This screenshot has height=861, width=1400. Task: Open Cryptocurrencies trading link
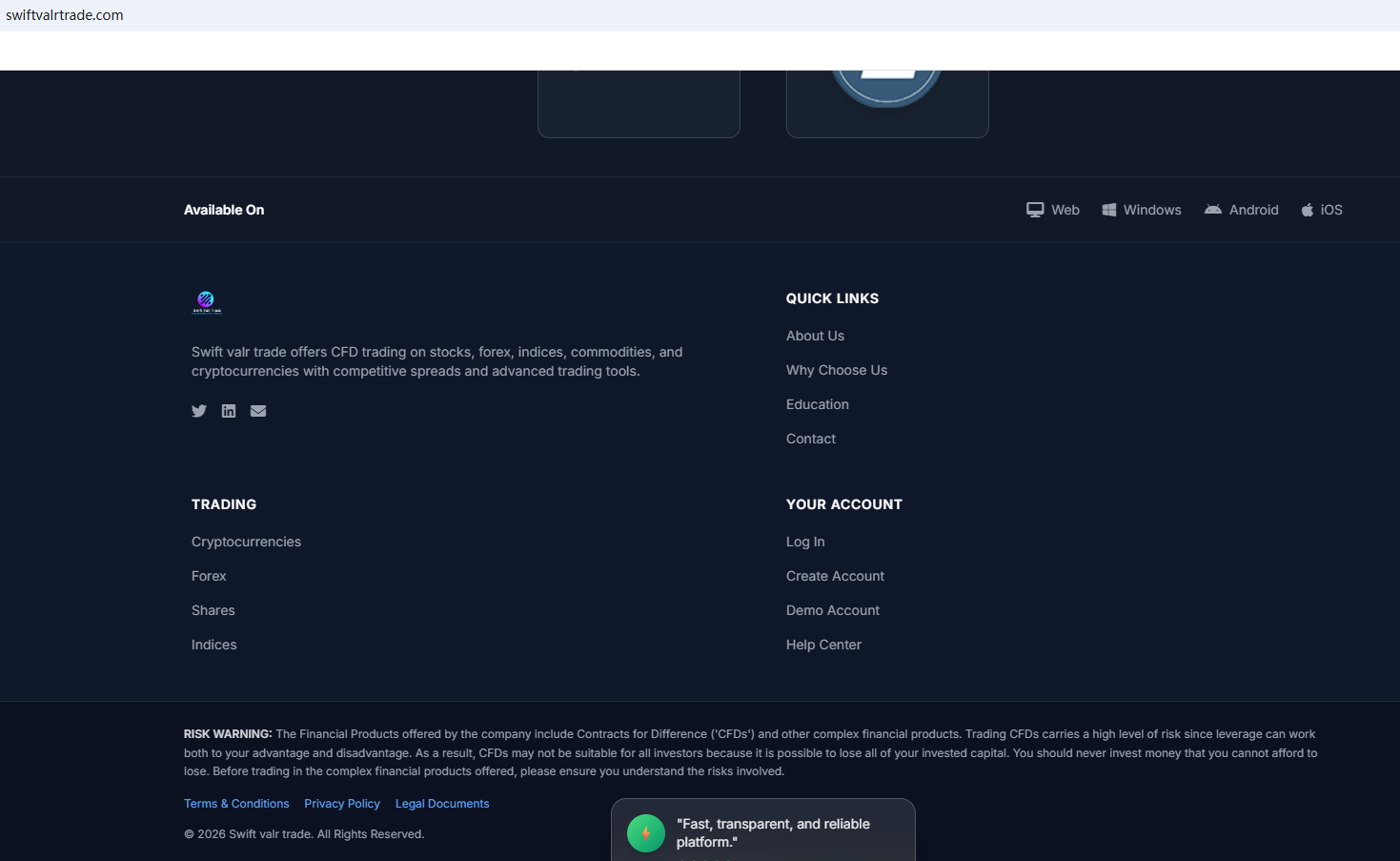click(x=246, y=542)
